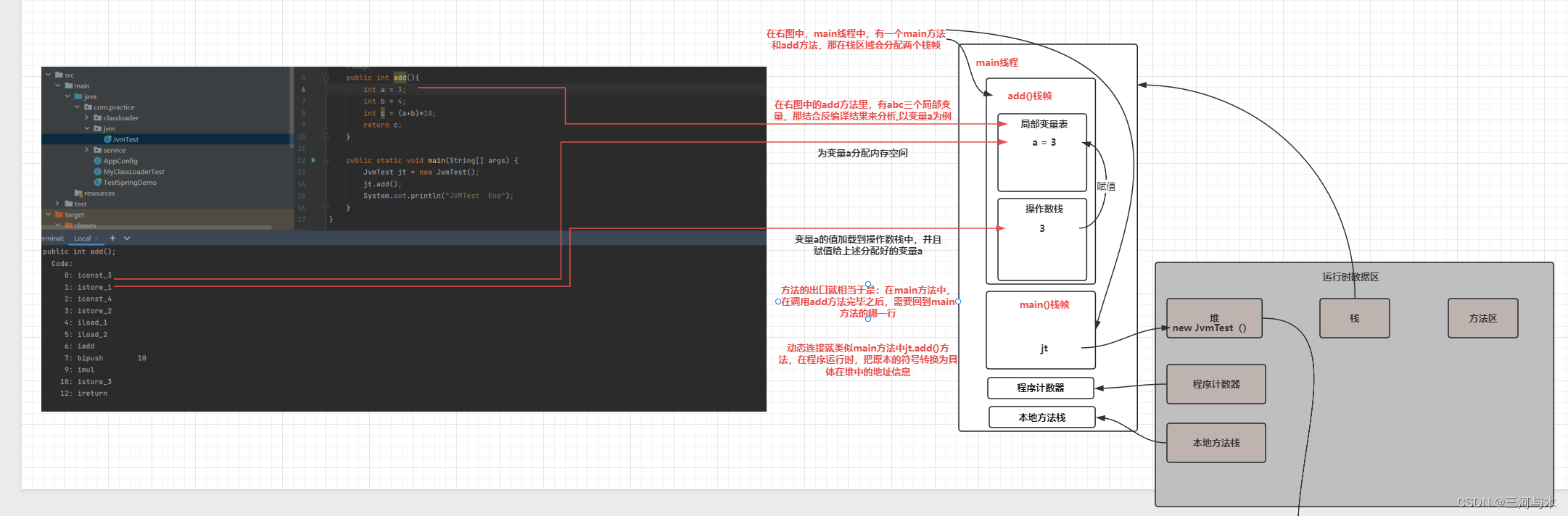Expand the service package

(87, 150)
